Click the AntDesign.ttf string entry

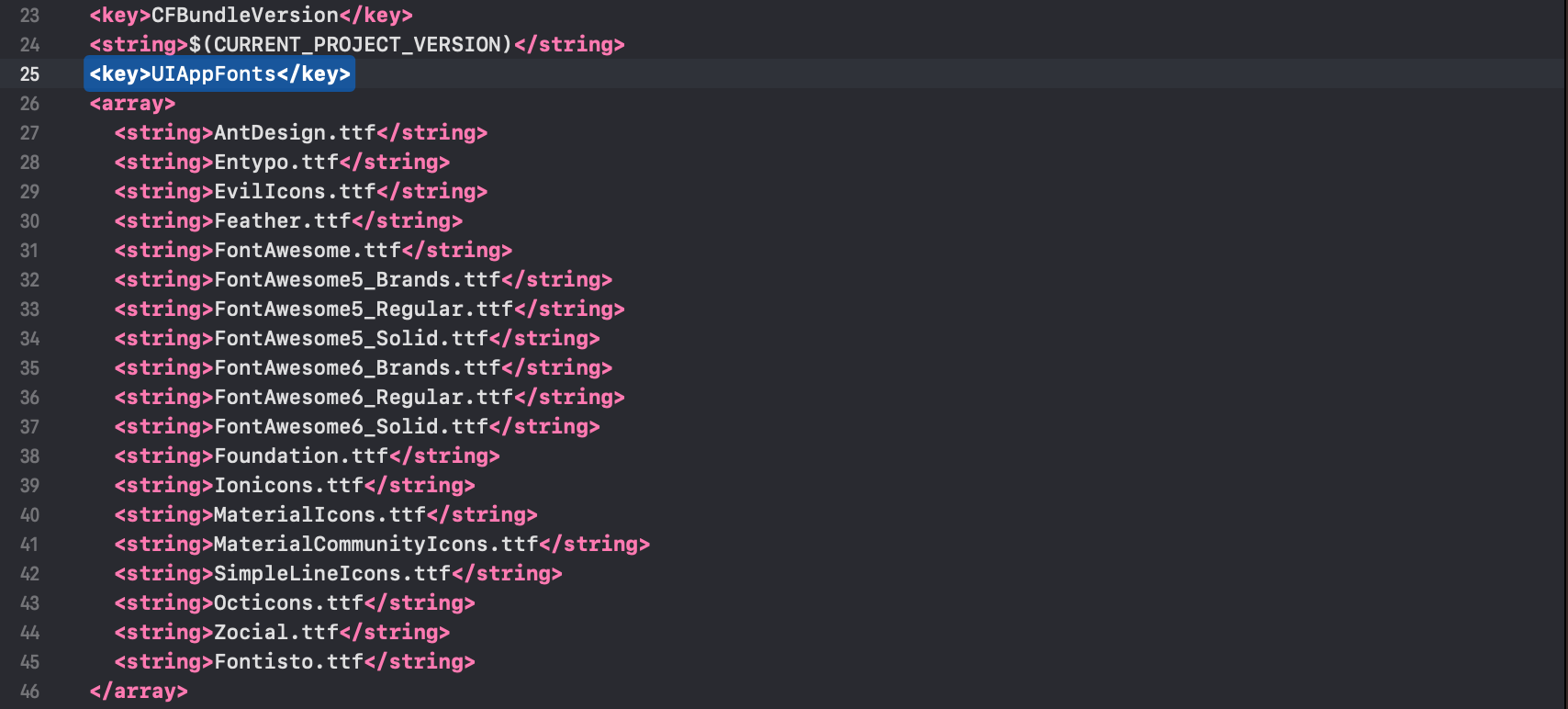[x=301, y=133]
